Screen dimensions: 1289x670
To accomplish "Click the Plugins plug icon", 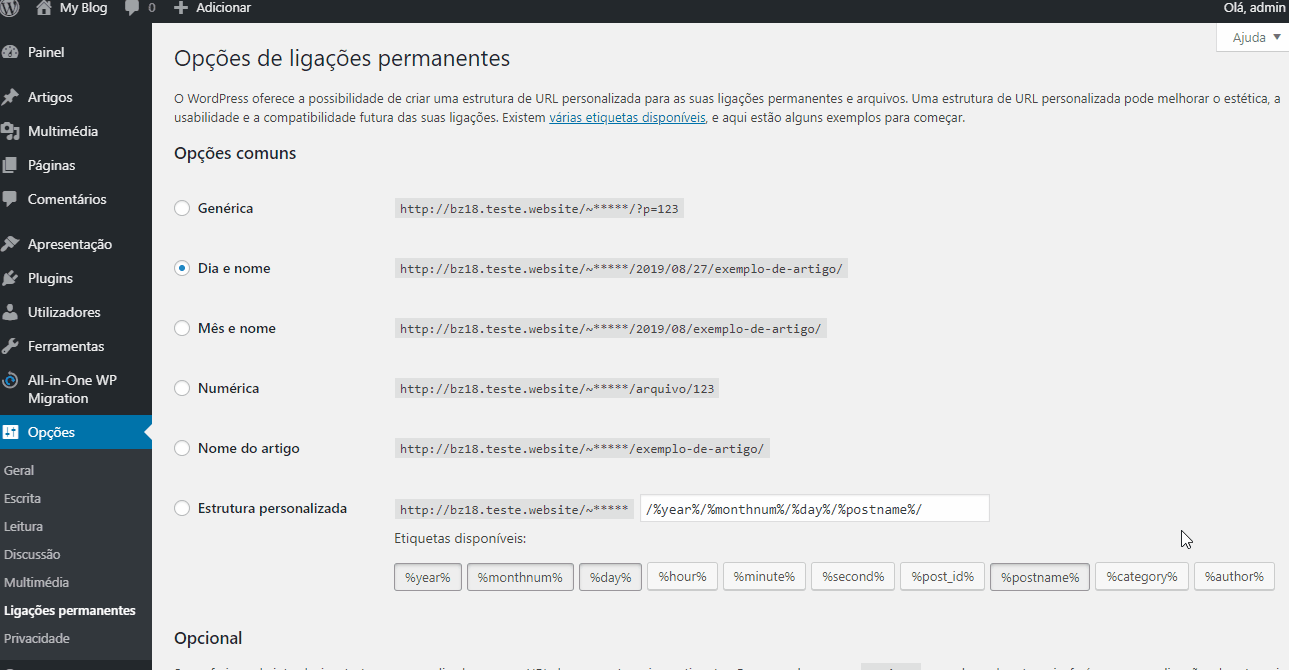I will coord(10,278).
